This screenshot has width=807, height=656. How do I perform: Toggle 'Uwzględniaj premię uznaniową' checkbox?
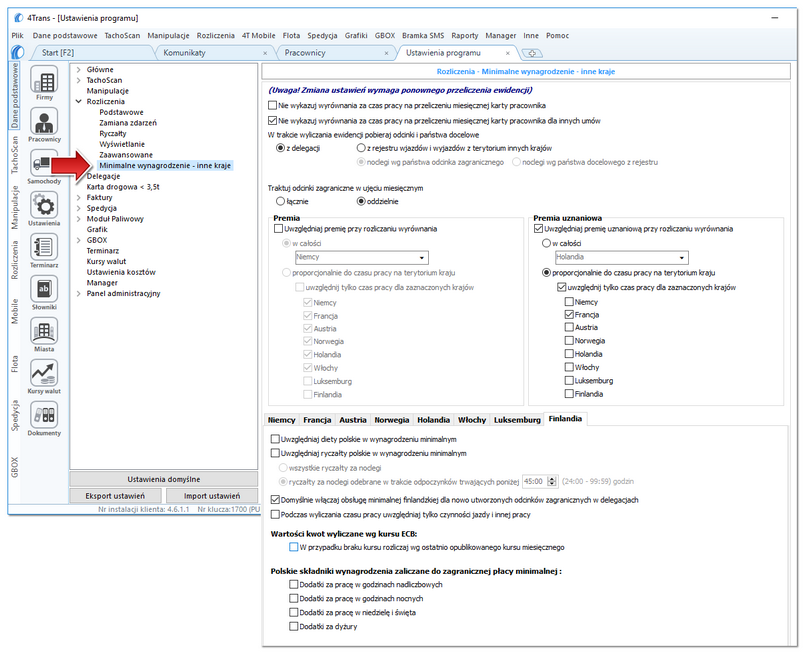[538, 228]
